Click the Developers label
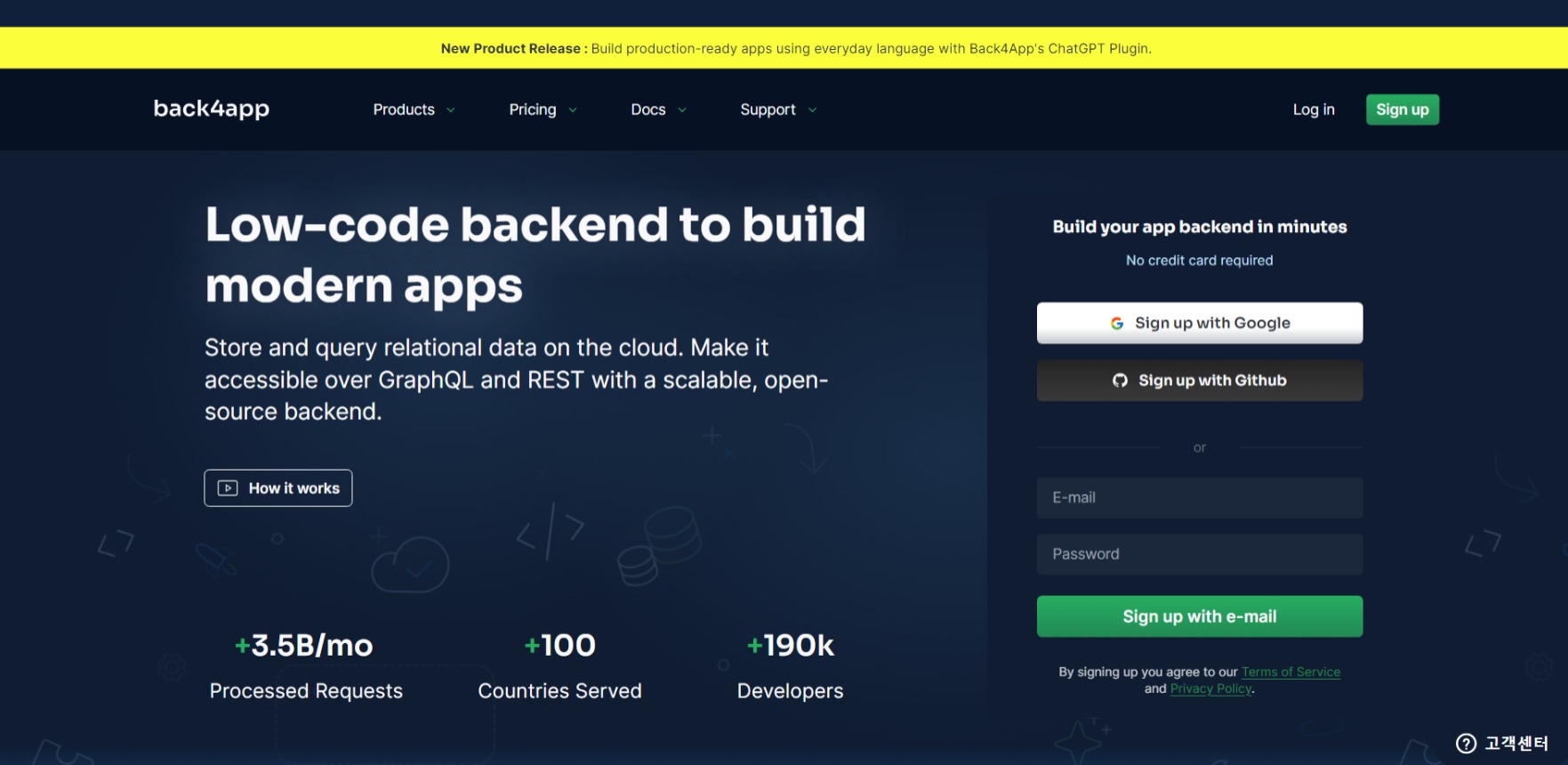 (790, 691)
